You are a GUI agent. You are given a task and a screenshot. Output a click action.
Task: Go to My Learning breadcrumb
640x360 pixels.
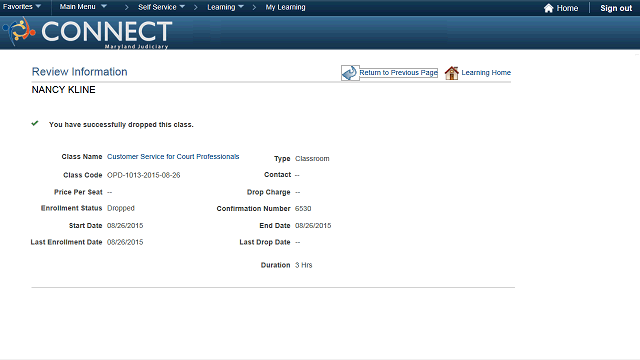click(x=285, y=7)
